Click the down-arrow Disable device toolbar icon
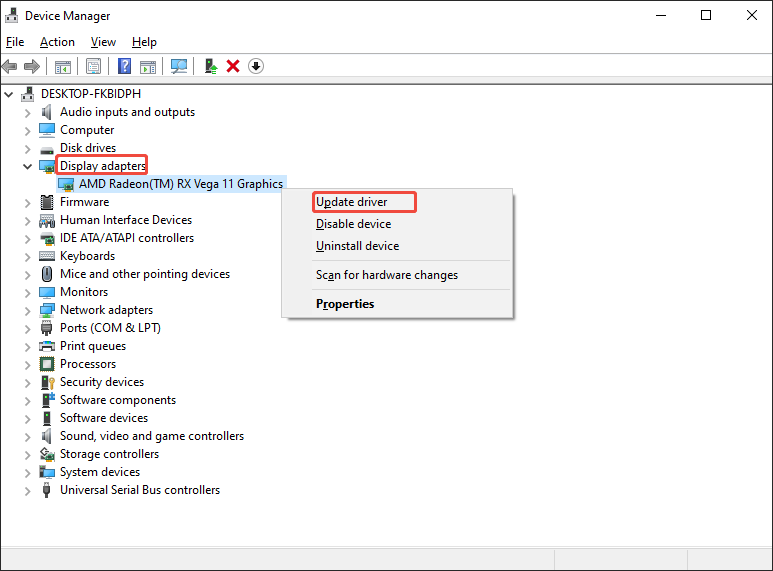This screenshot has height=571, width=773. (256, 66)
